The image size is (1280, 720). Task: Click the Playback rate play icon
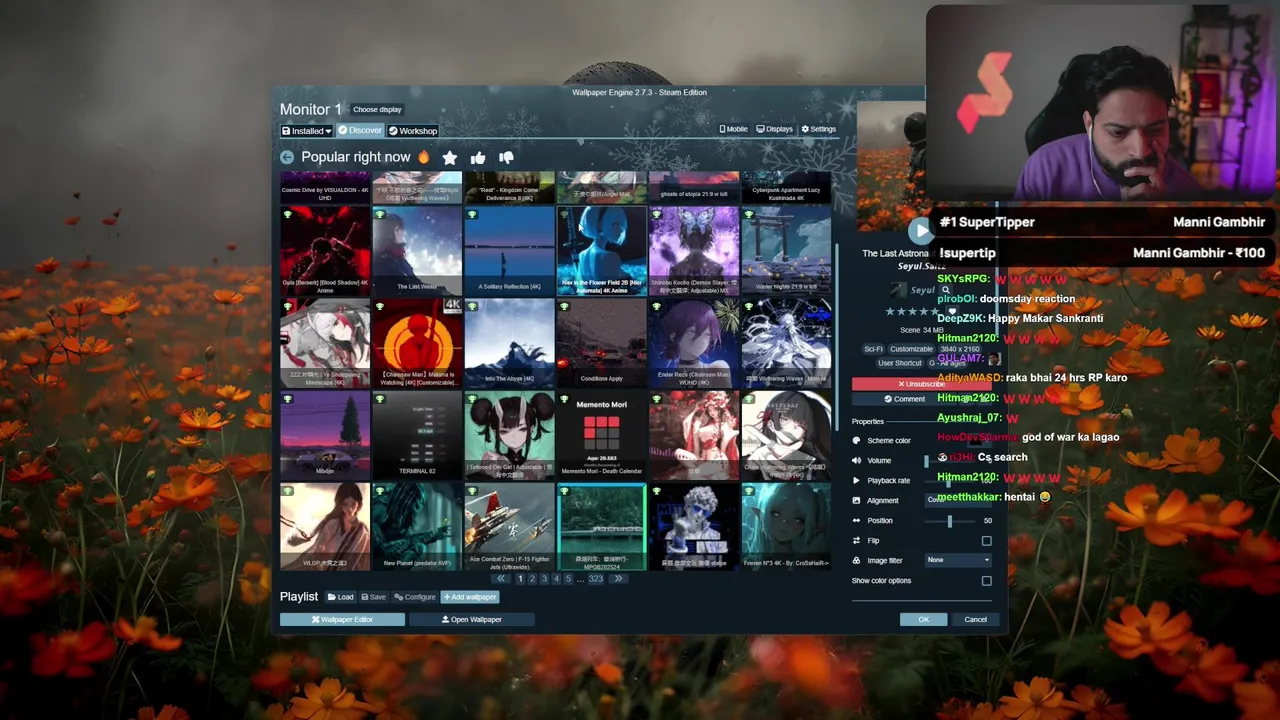point(856,481)
